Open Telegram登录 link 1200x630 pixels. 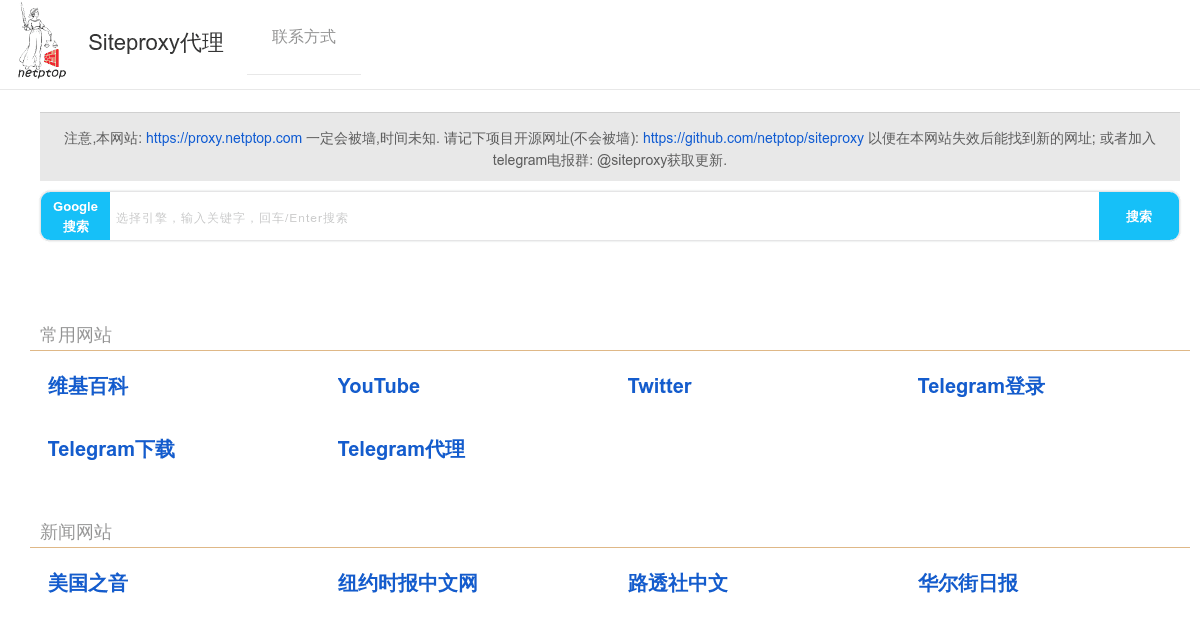point(981,386)
